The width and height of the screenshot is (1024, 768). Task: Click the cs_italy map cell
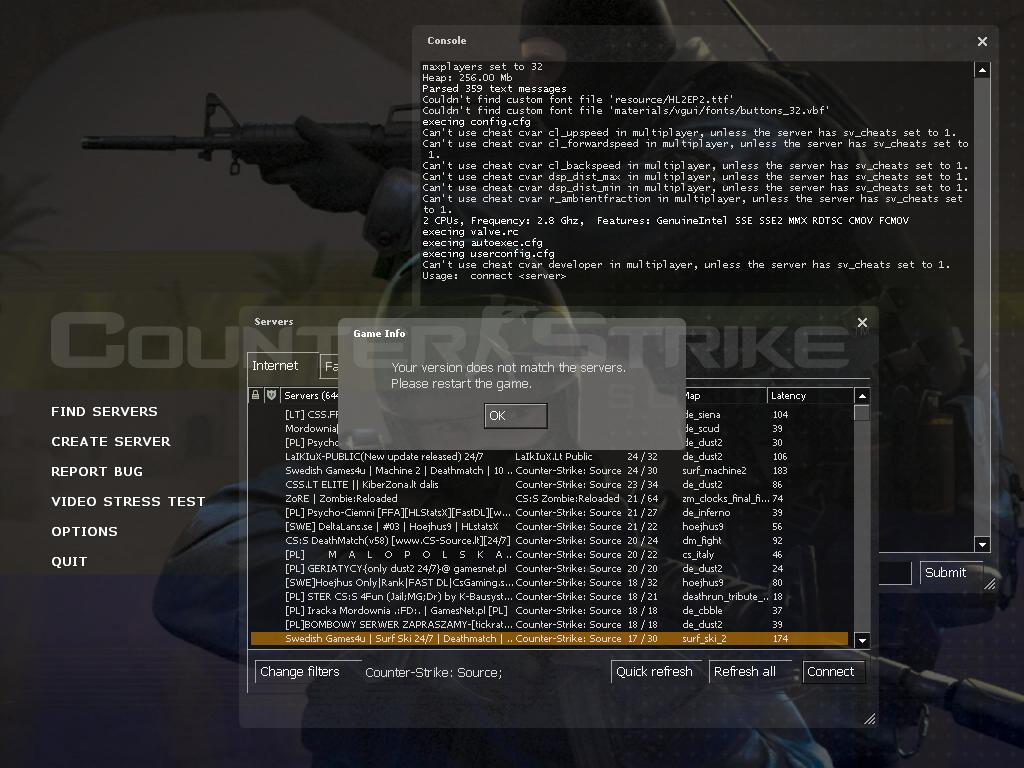tap(698, 554)
